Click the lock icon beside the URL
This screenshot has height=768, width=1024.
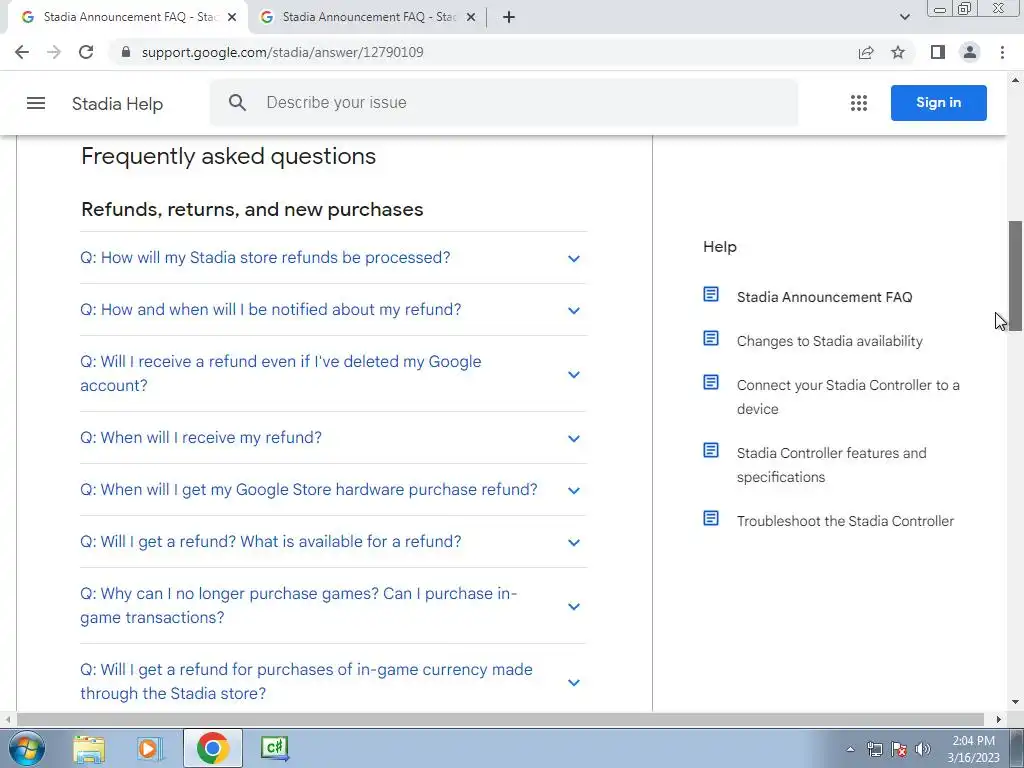point(125,52)
